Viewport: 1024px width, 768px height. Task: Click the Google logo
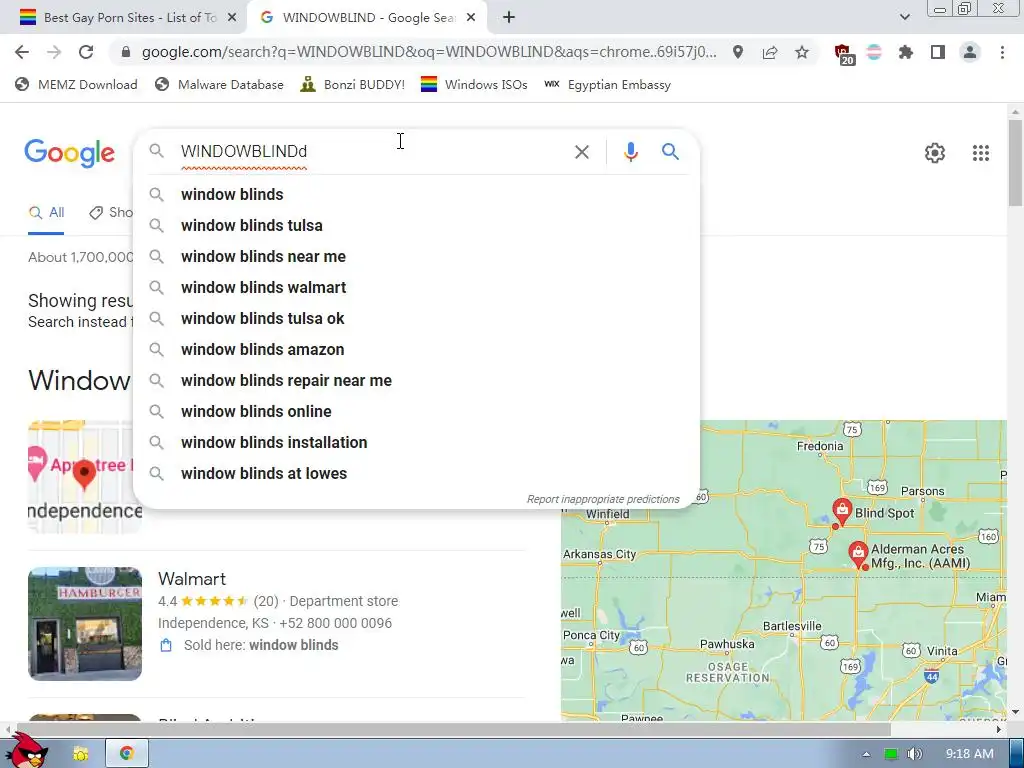(x=69, y=153)
